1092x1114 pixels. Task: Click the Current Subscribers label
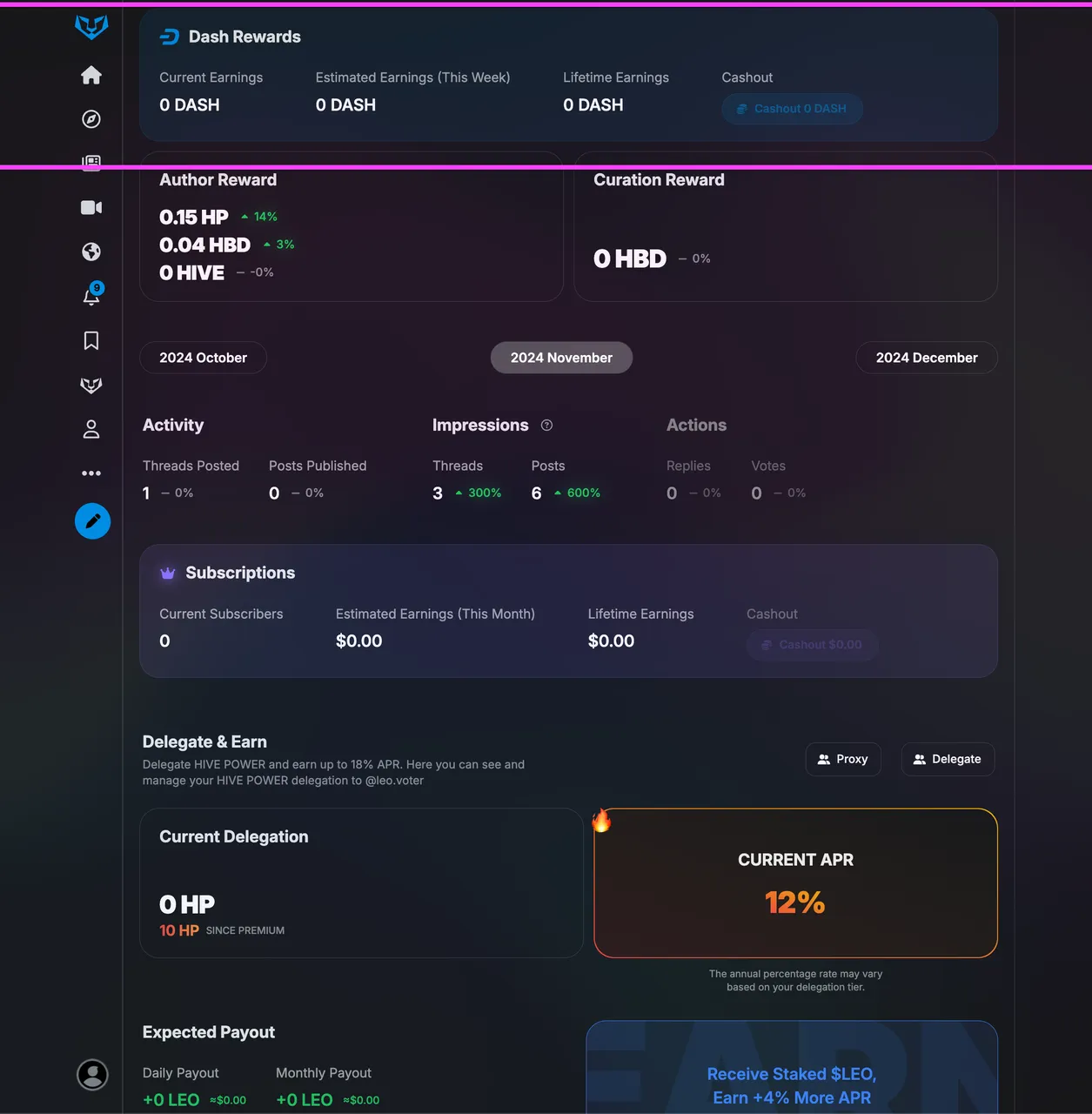point(221,614)
